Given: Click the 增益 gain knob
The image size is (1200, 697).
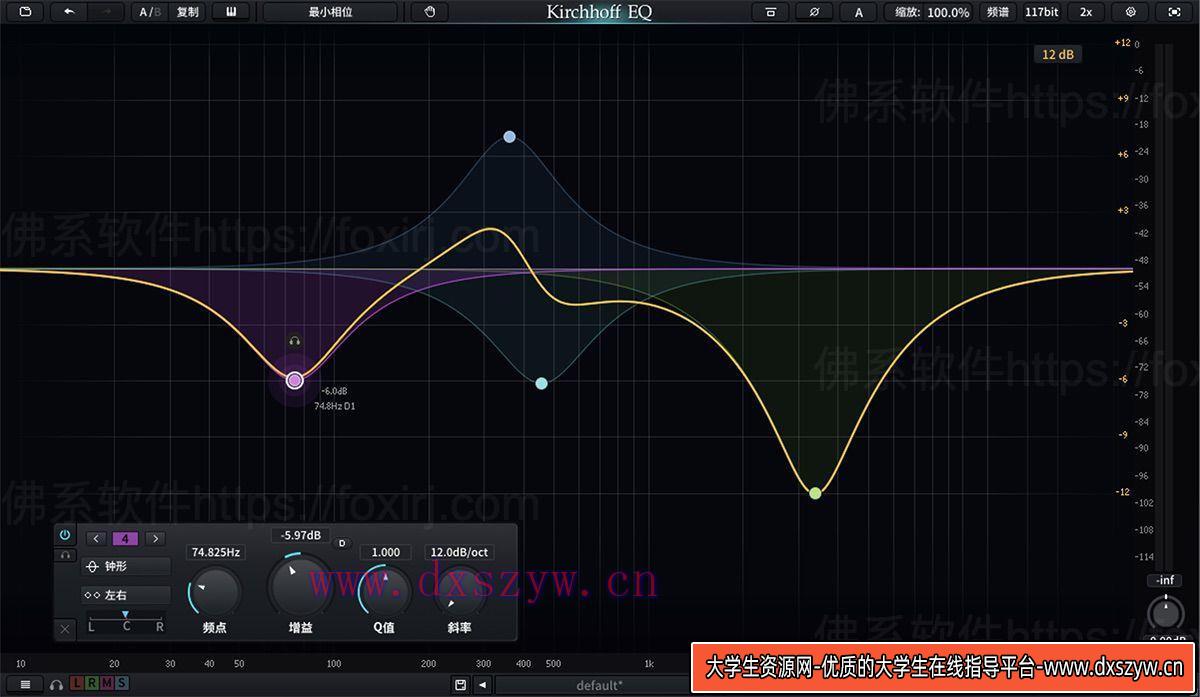Looking at the screenshot, I should tap(300, 585).
